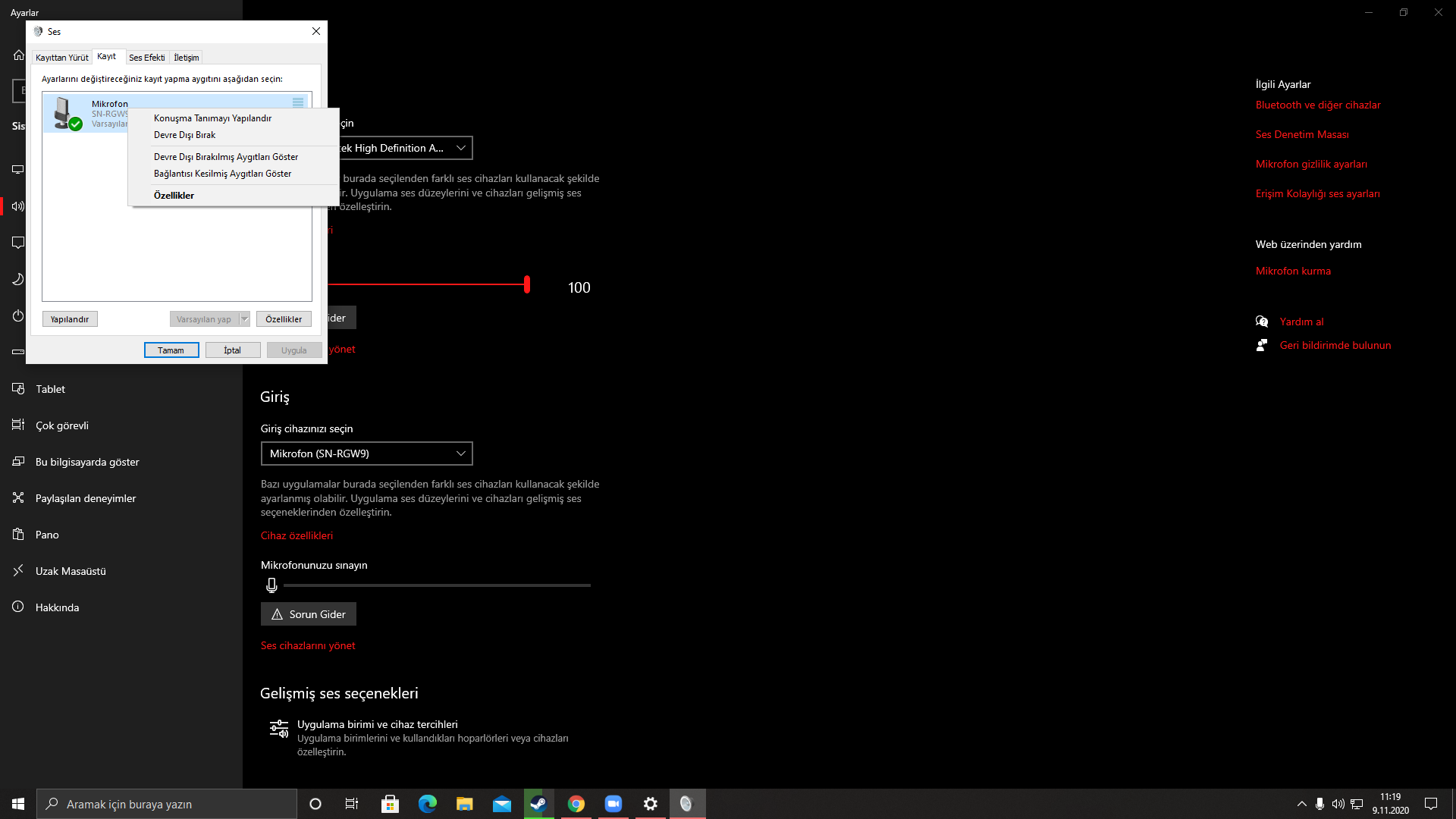Click the Pano clipboard icon

18,535
